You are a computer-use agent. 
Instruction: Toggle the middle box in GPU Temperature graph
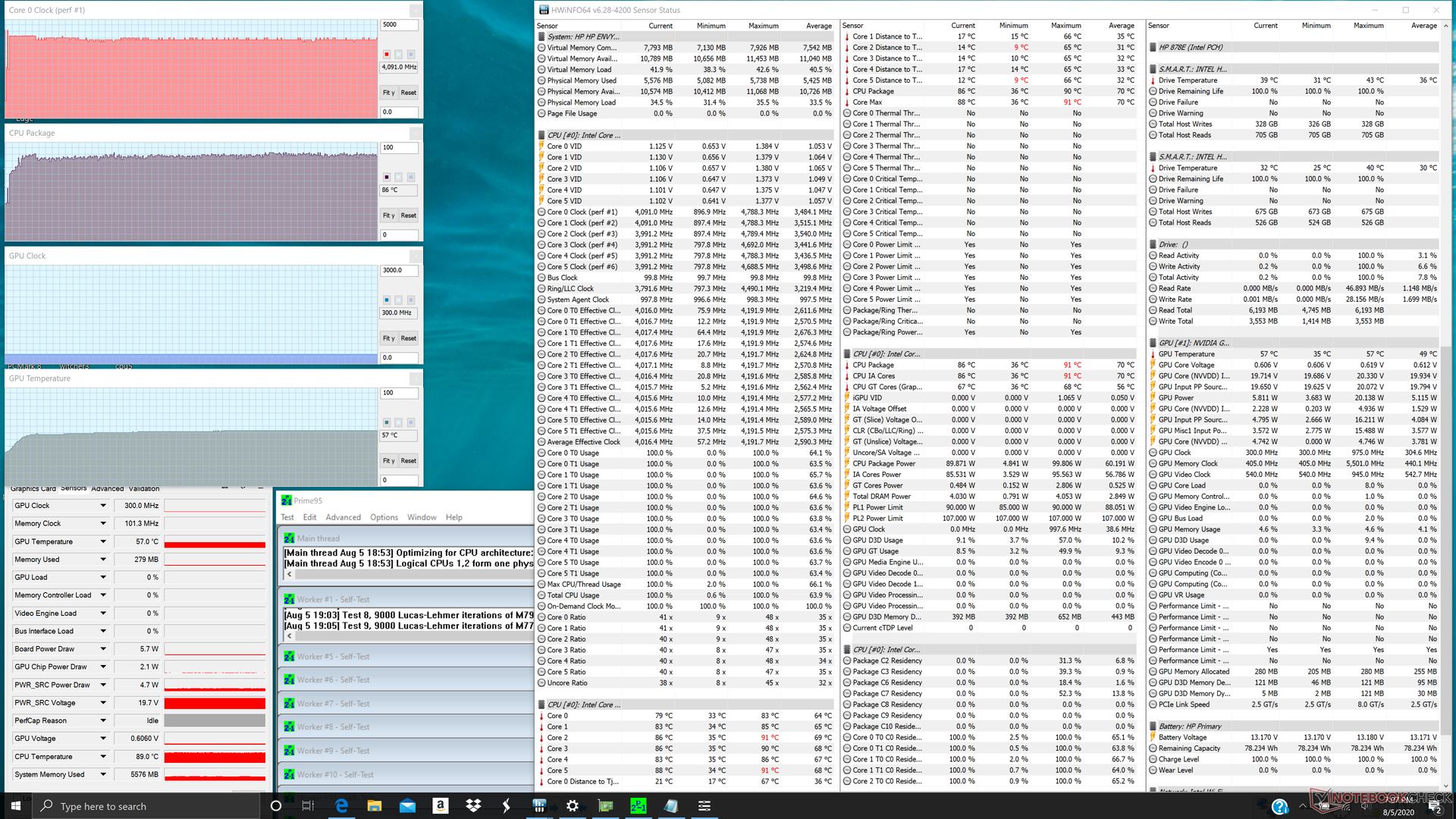coord(399,422)
